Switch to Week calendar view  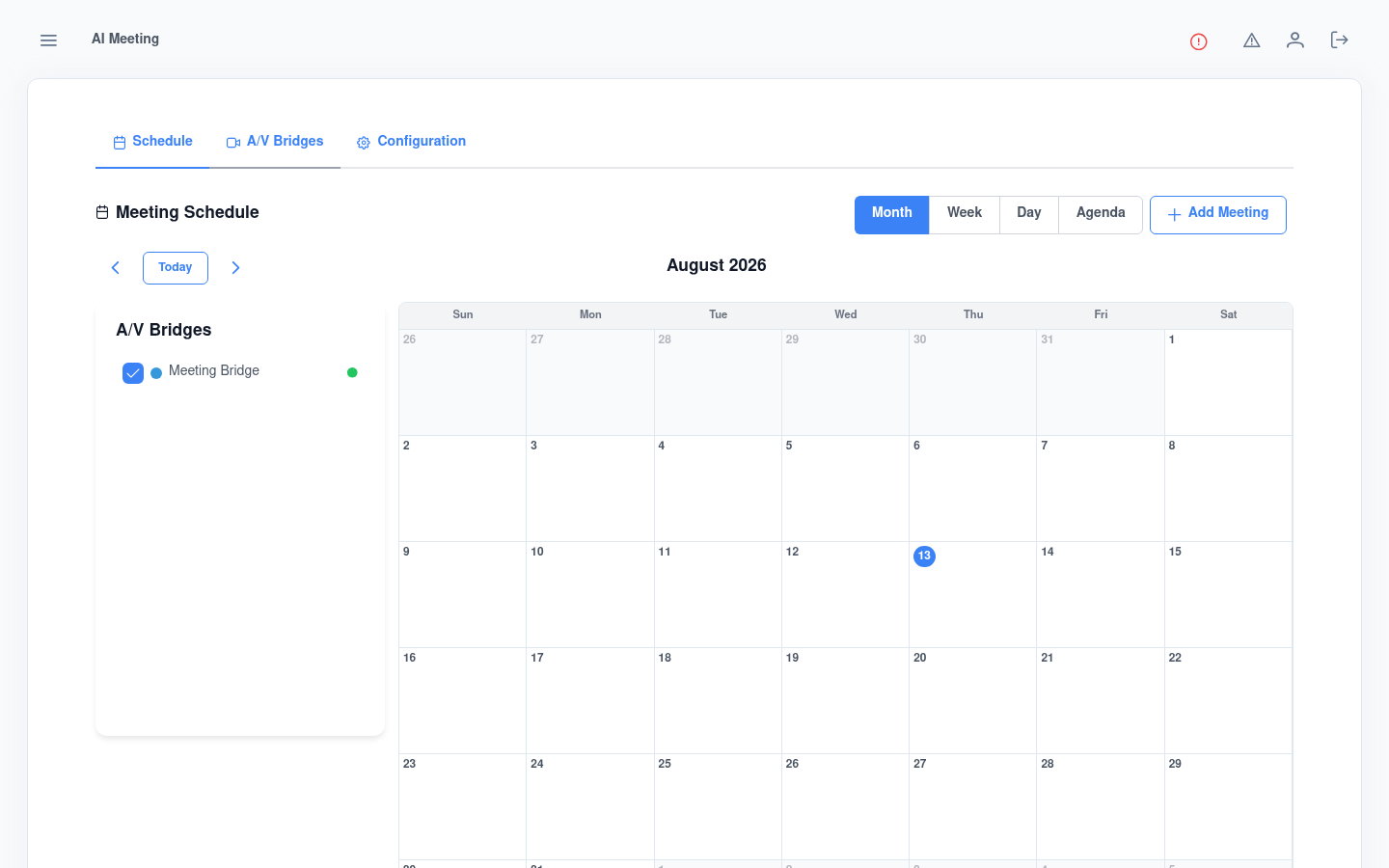[x=965, y=215]
